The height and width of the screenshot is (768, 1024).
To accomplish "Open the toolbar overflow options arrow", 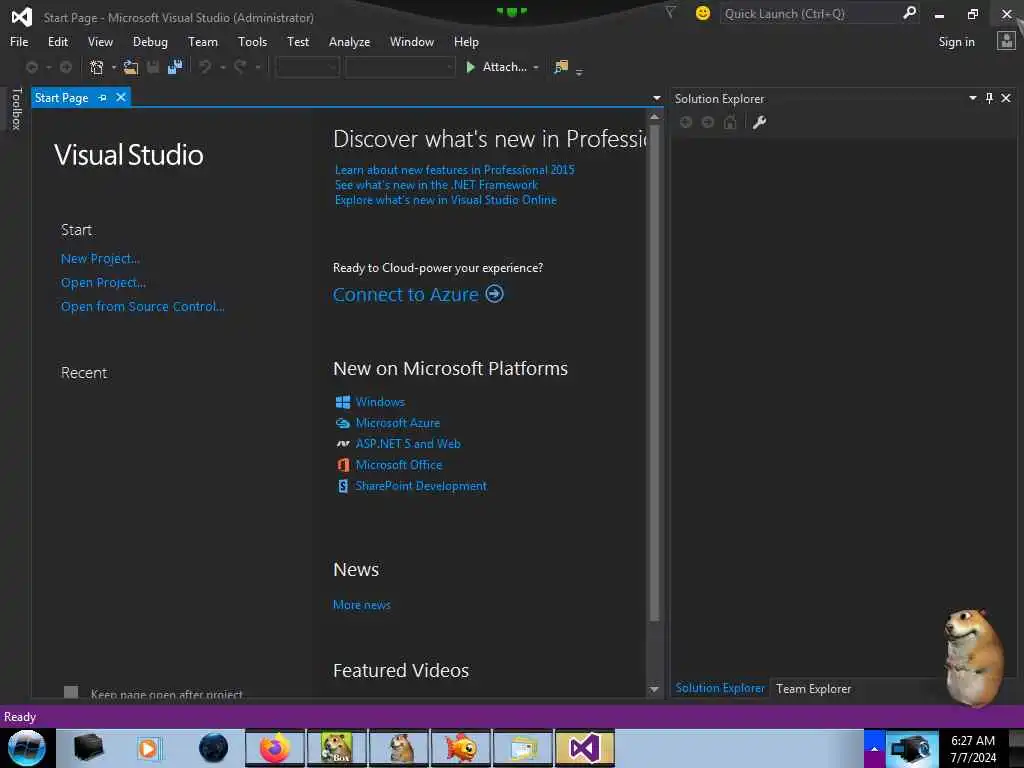I will 579,72.
